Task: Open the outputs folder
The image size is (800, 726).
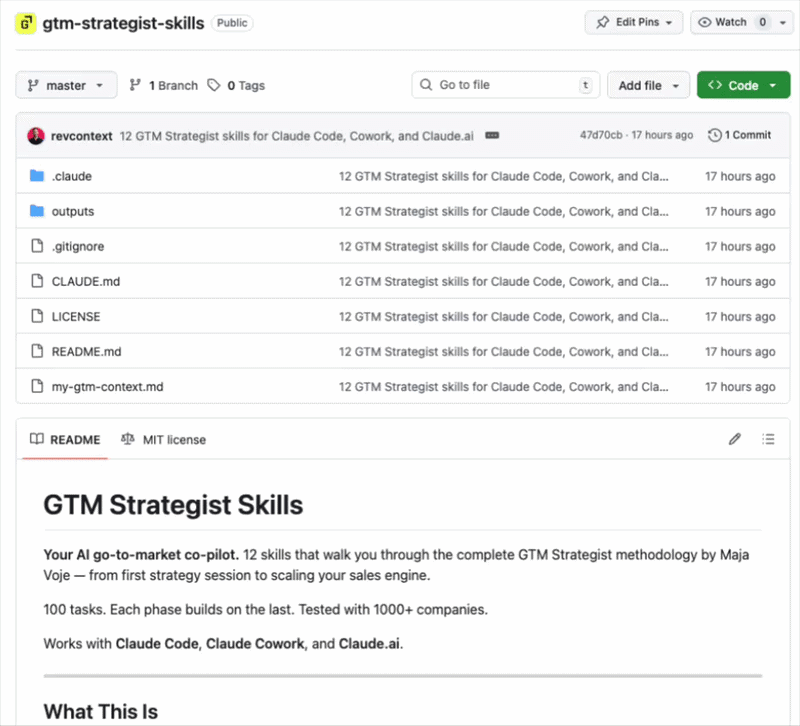Action: (73, 212)
